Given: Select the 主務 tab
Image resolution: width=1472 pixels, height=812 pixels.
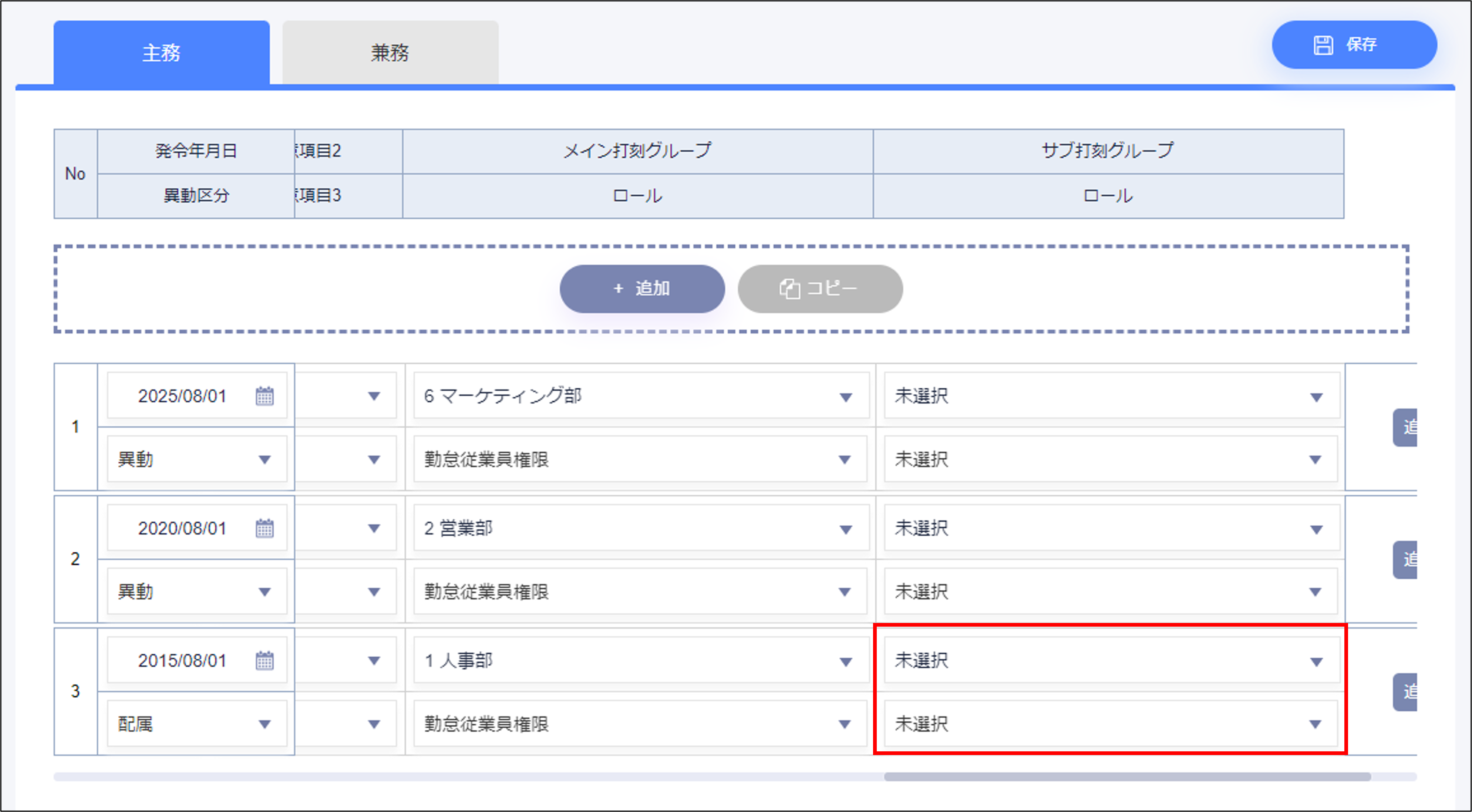Looking at the screenshot, I should (x=161, y=53).
